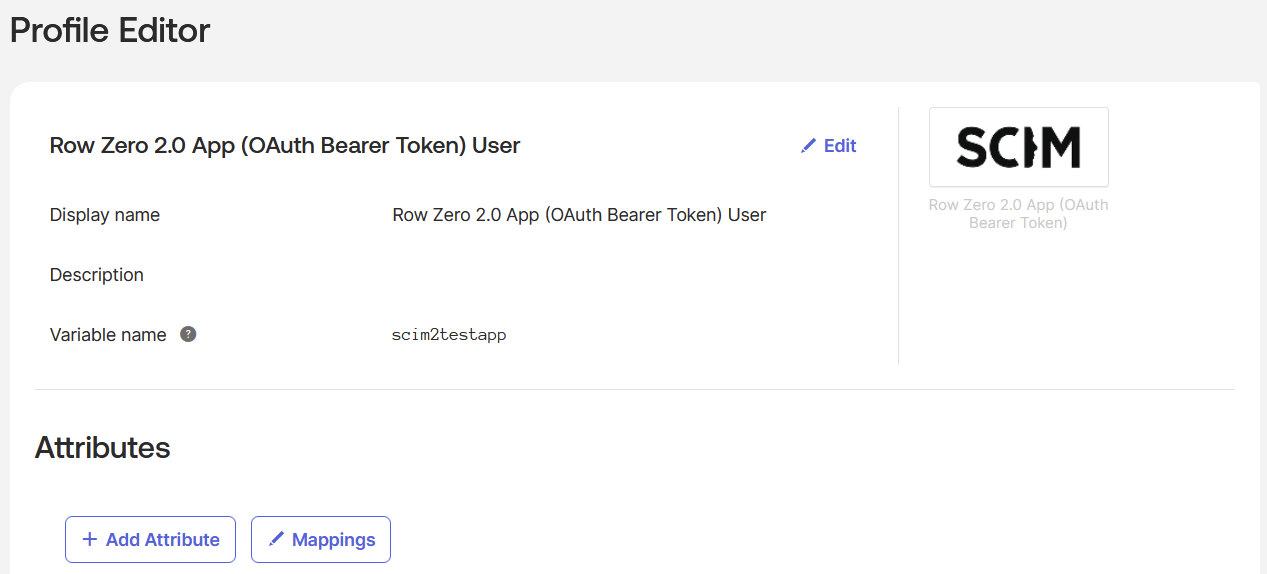The image size is (1267, 574).
Task: Click the Variable name label
Action: pyautogui.click(x=108, y=335)
